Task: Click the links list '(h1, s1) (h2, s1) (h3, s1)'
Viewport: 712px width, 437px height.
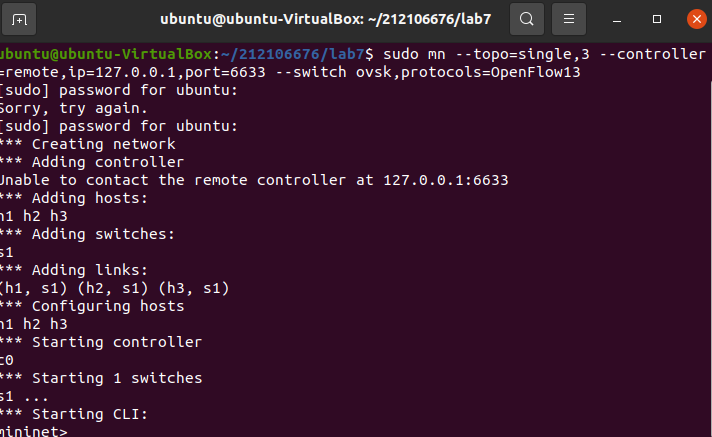Action: [114, 288]
